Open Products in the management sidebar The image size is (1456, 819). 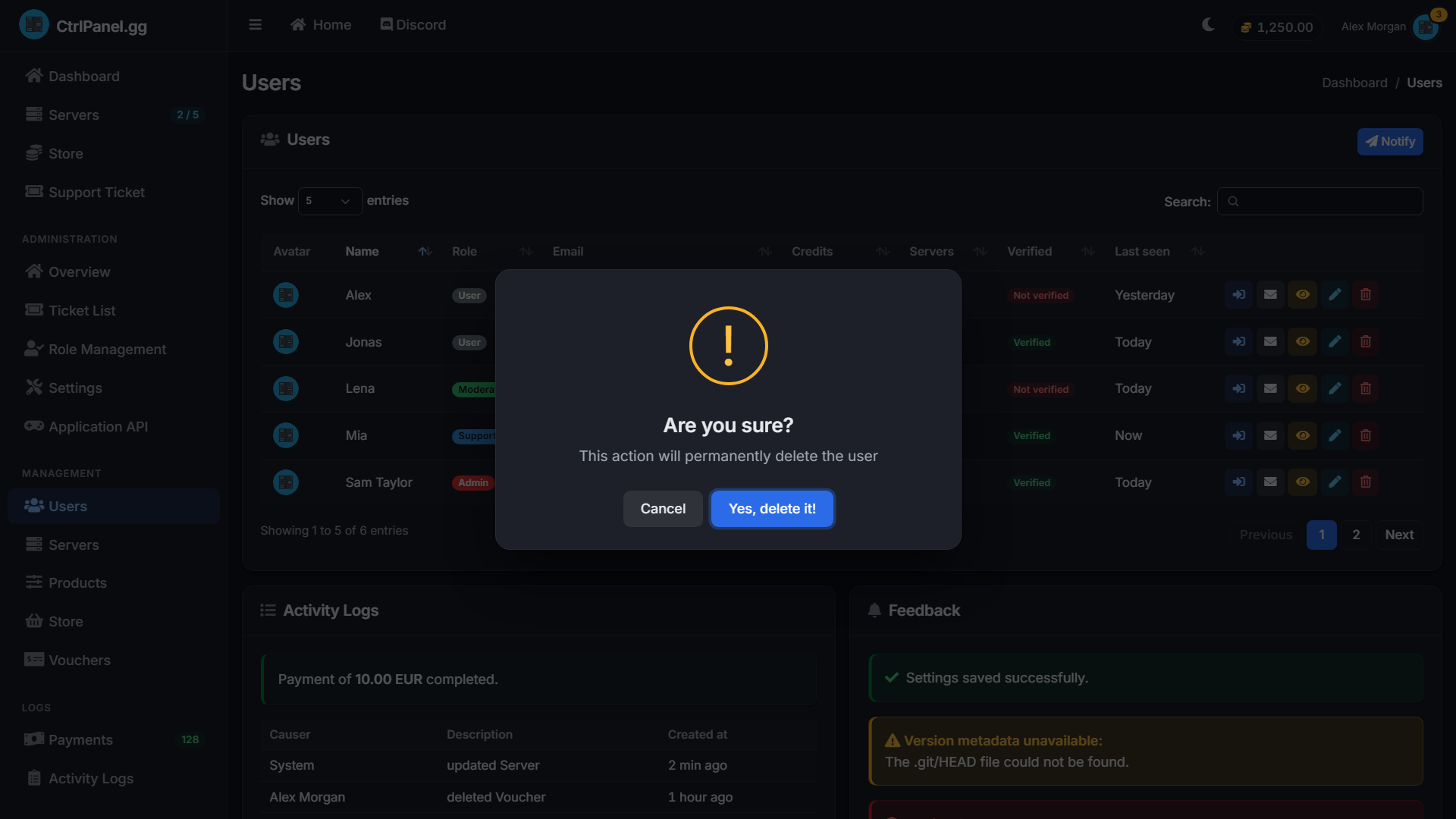[114, 583]
